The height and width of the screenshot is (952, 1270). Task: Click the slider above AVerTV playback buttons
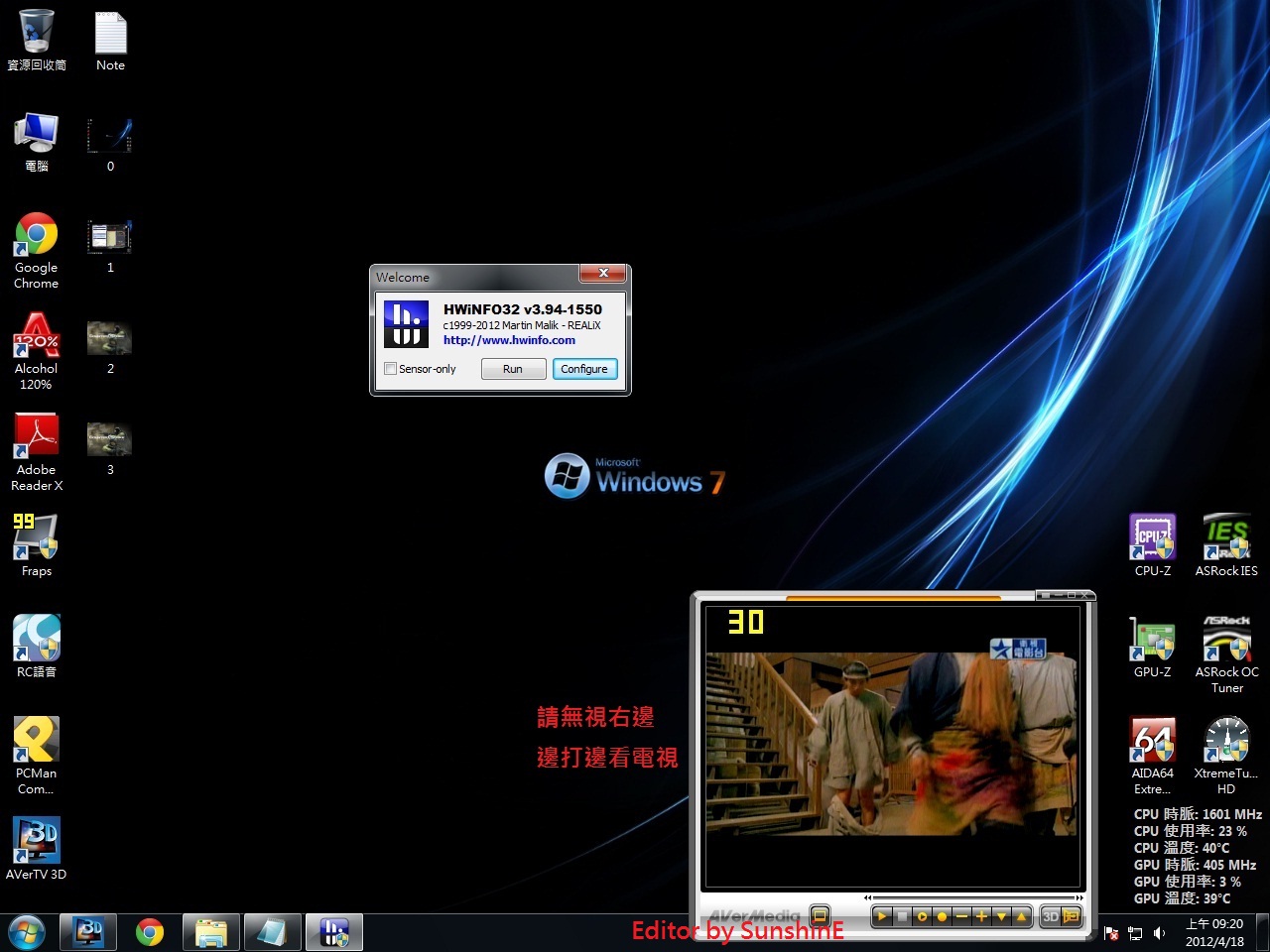point(974,897)
